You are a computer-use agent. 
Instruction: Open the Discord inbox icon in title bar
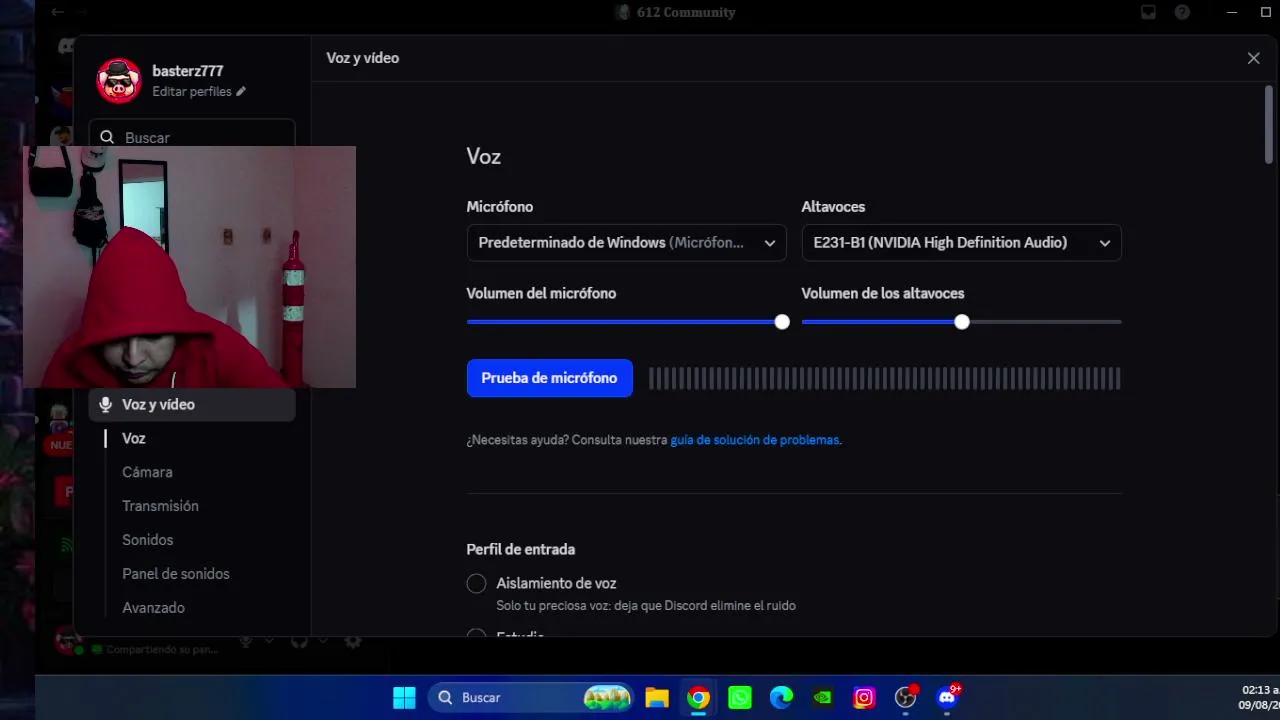[1148, 12]
